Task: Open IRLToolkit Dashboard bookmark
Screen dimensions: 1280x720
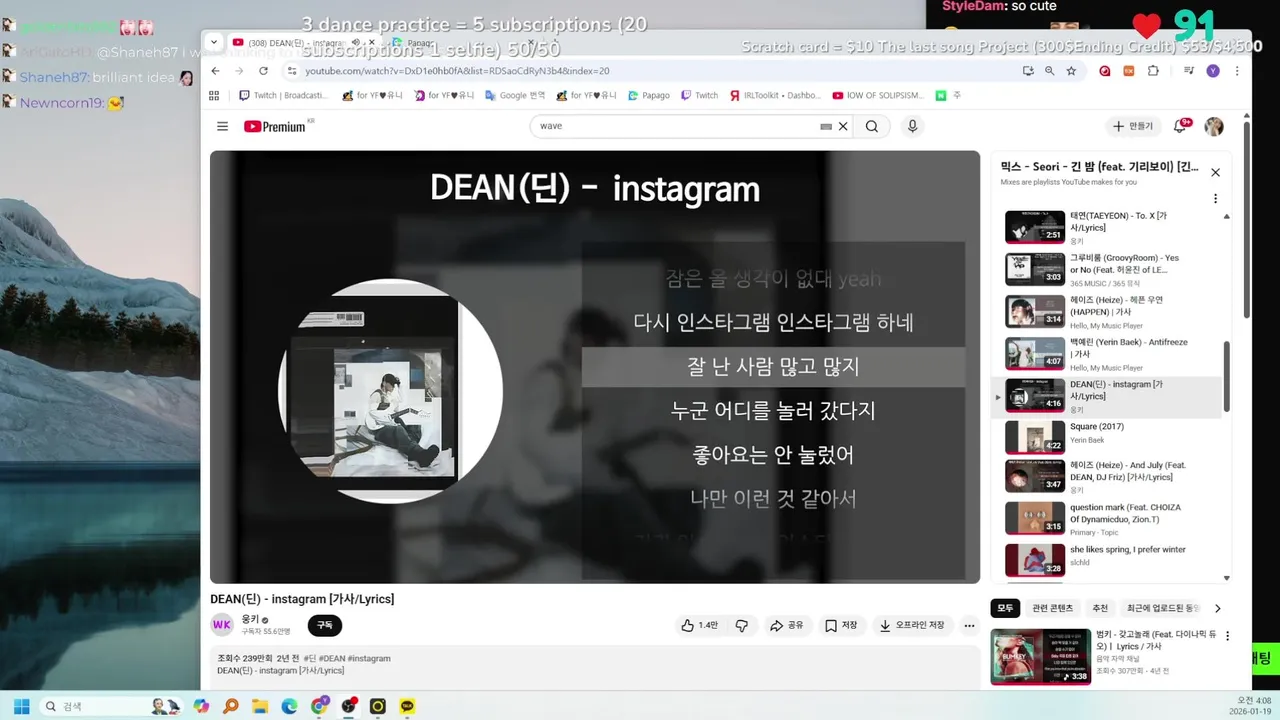Action: tap(774, 96)
